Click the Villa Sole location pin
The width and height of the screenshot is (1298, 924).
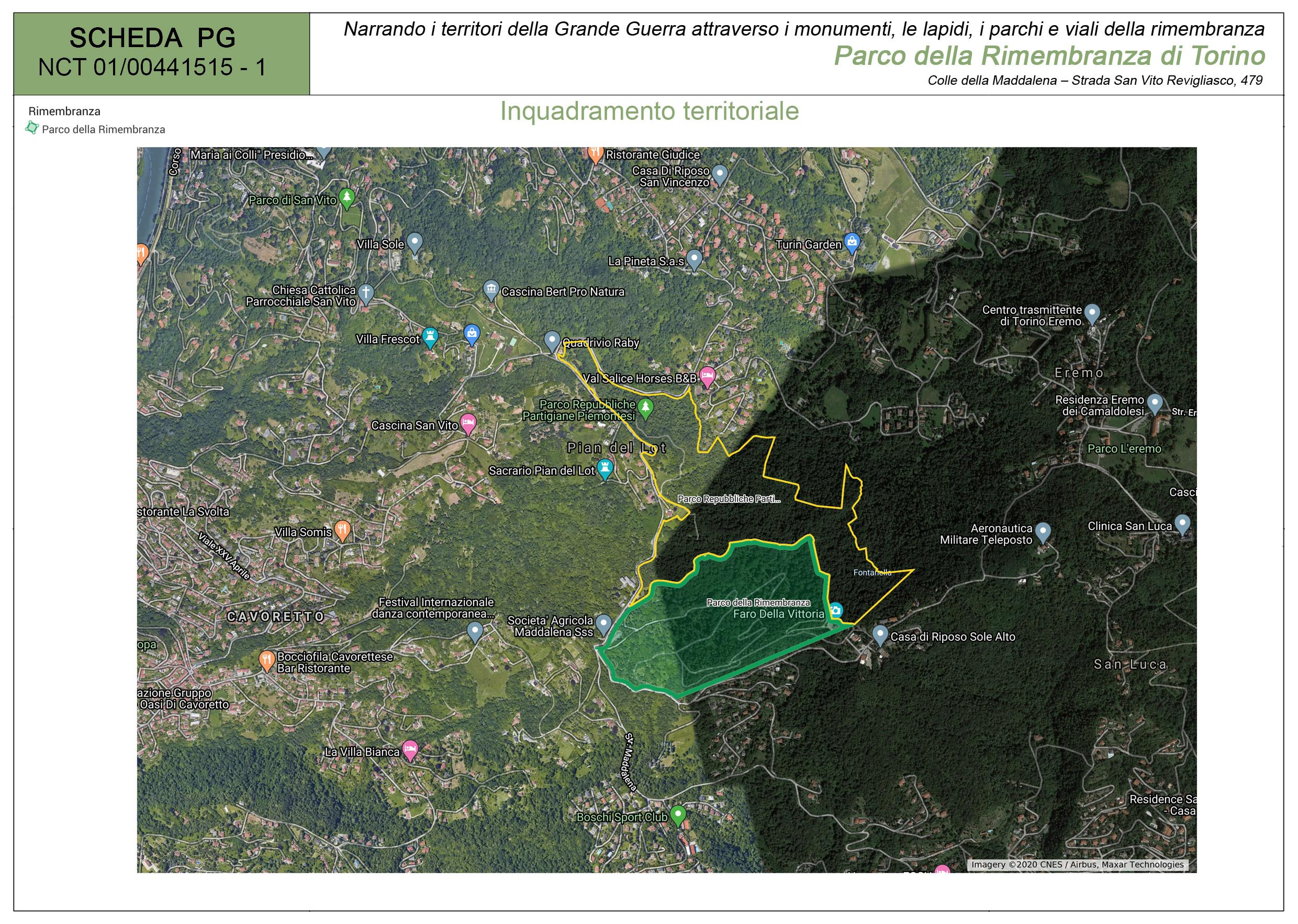tap(415, 242)
